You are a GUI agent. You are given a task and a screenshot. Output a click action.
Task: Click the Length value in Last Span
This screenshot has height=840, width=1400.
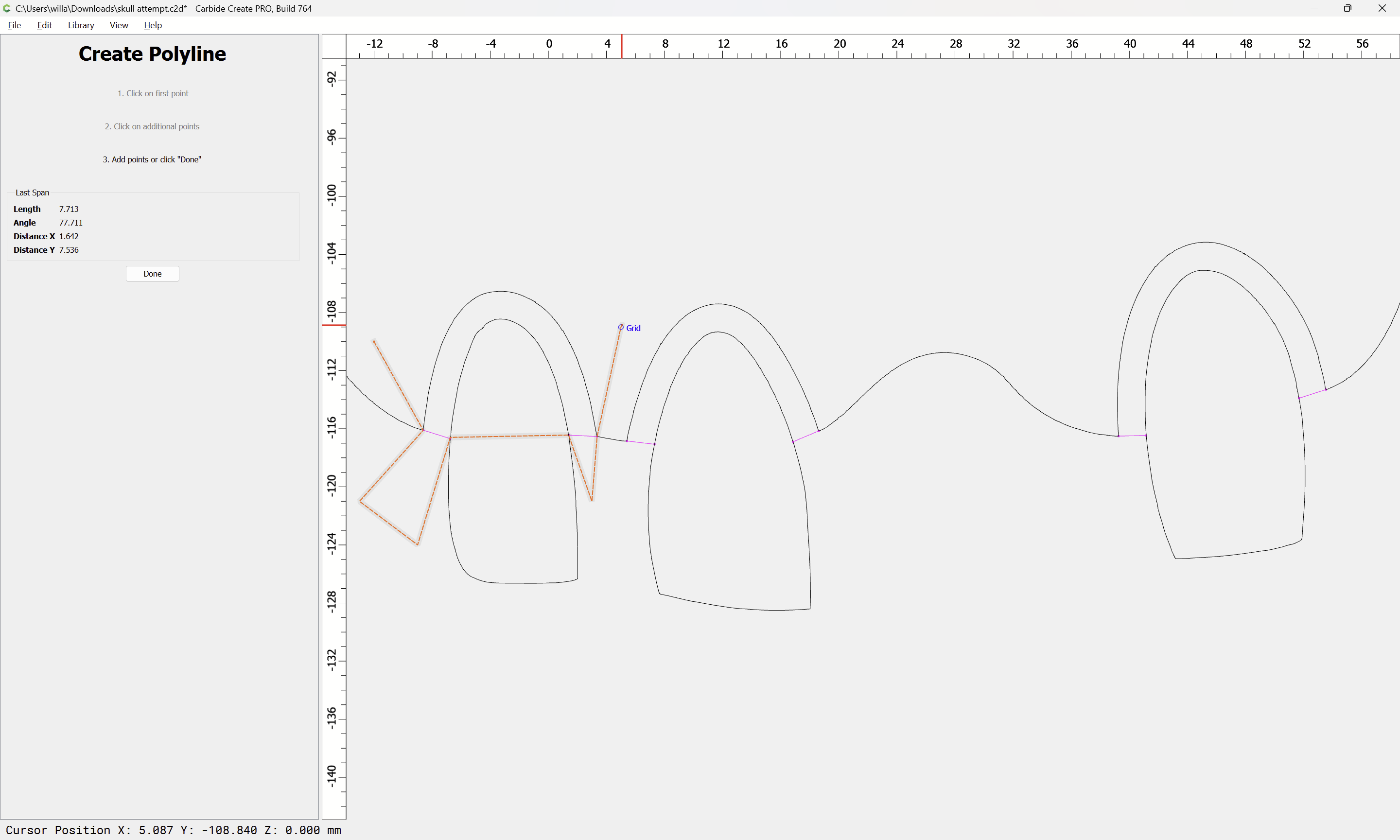tap(69, 209)
